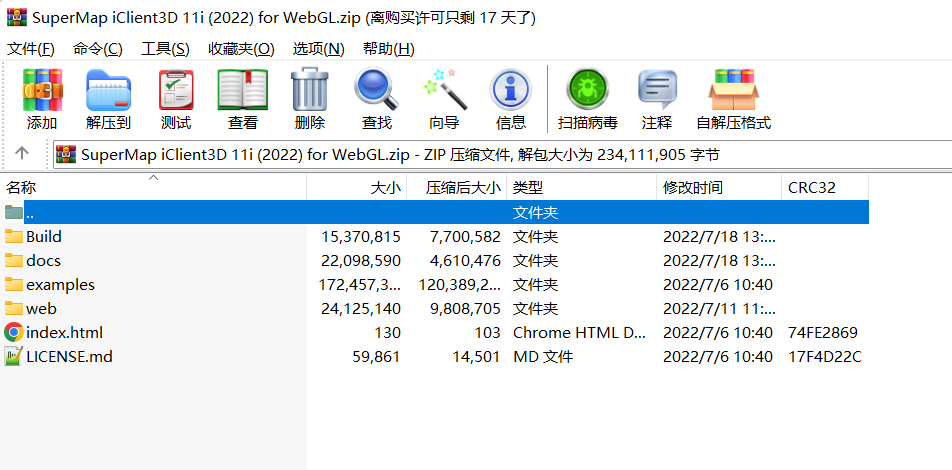Viewport: 952px width, 470px height.
Task: Open the 文件(F) menu
Action: [30, 49]
